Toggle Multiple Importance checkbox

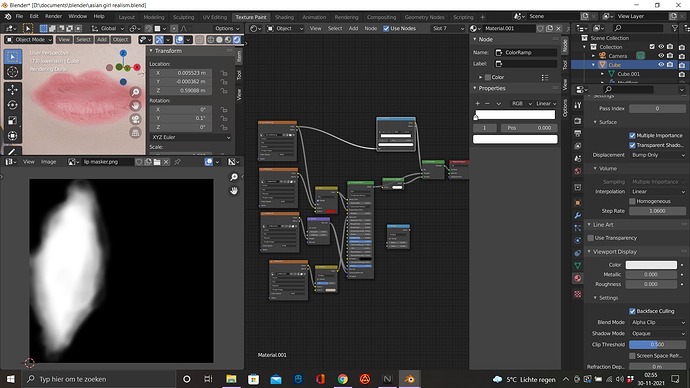[632, 135]
